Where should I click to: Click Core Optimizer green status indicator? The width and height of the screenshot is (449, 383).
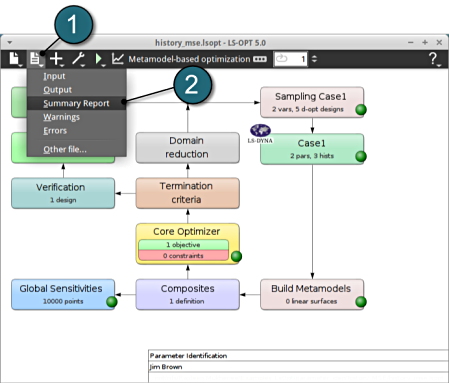pyautogui.click(x=236, y=256)
